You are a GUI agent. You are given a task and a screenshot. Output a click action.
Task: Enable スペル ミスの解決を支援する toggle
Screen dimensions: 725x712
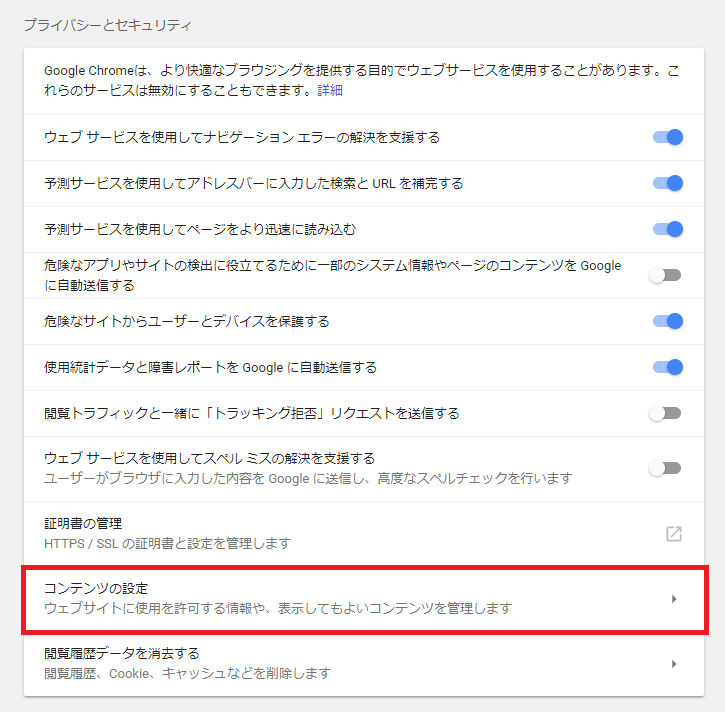pyautogui.click(x=665, y=468)
